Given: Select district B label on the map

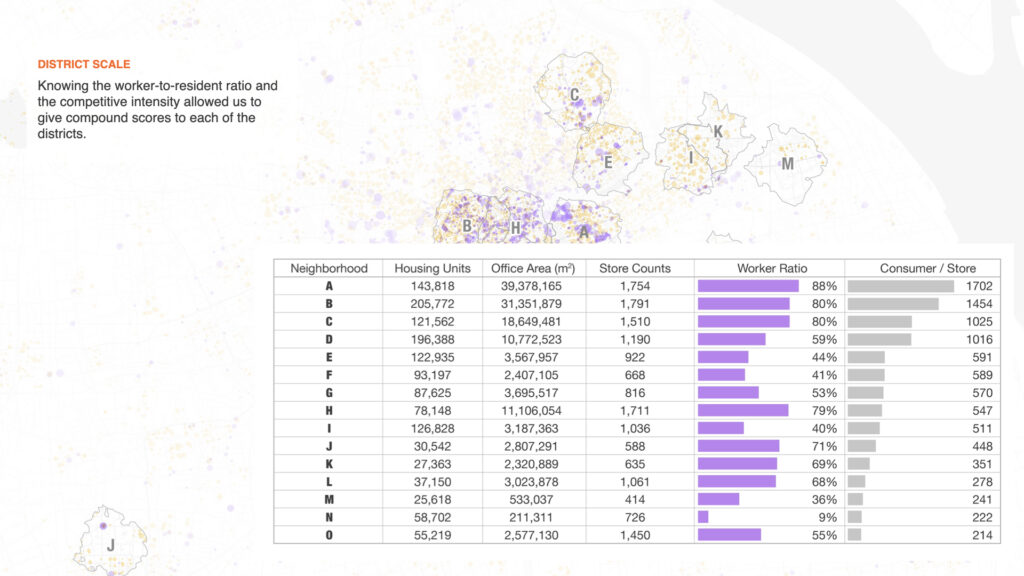Looking at the screenshot, I should pyautogui.click(x=467, y=227).
